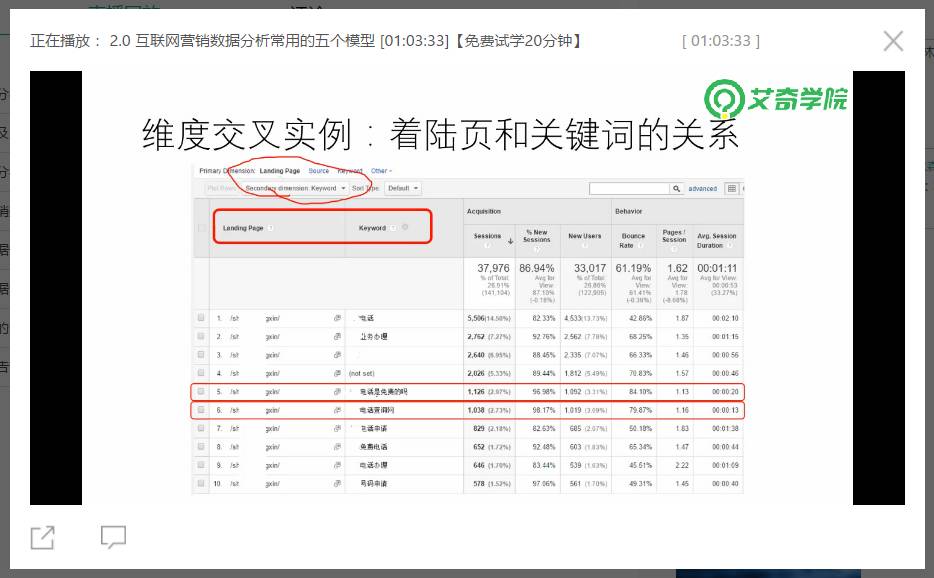The image size is (934, 578).
Task: Open the landing page link icon in row 6
Action: [337, 410]
